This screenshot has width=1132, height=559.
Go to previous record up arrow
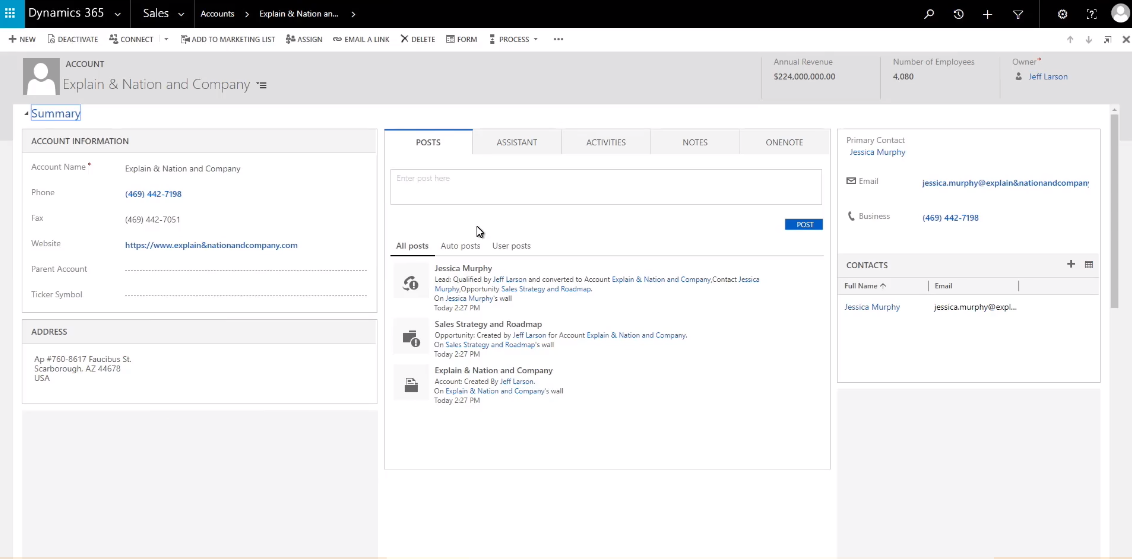1070,39
